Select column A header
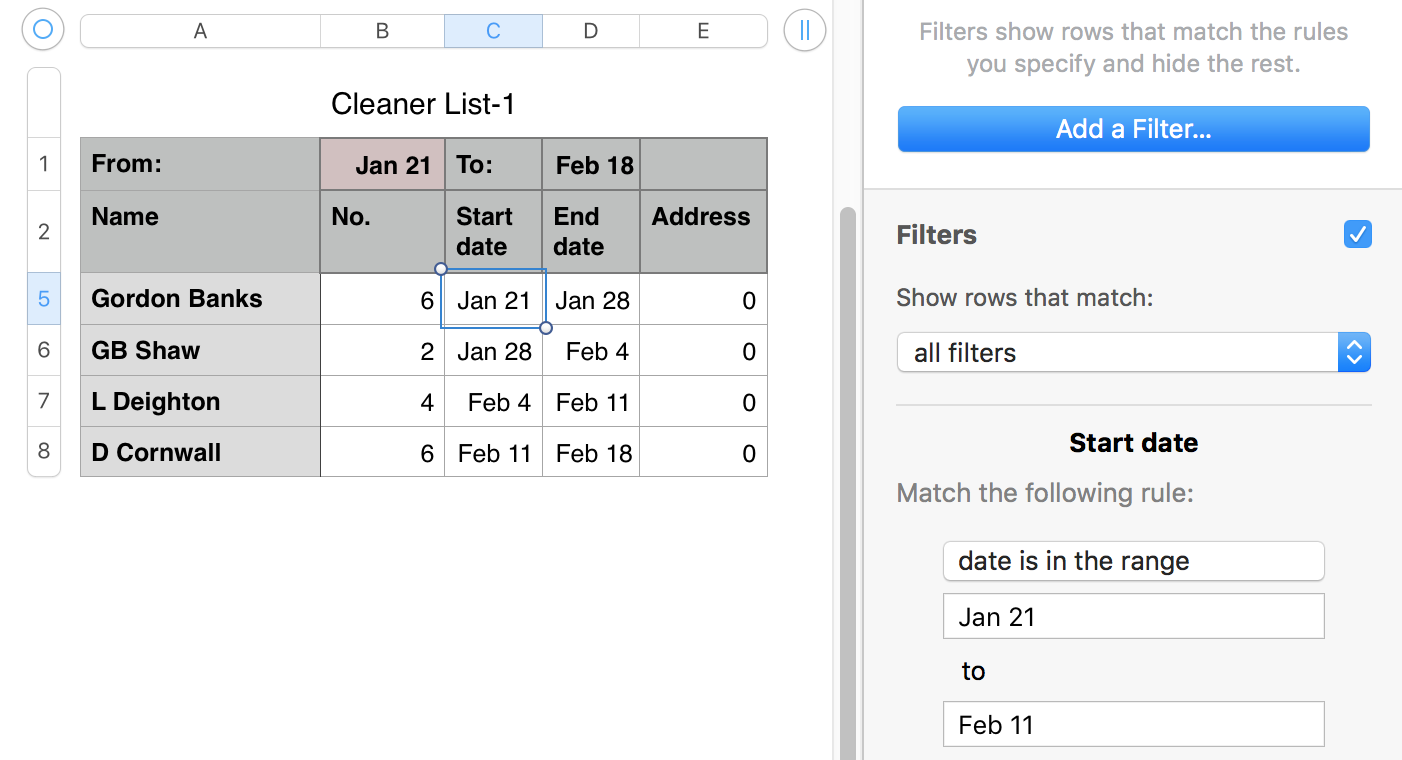 [x=200, y=31]
